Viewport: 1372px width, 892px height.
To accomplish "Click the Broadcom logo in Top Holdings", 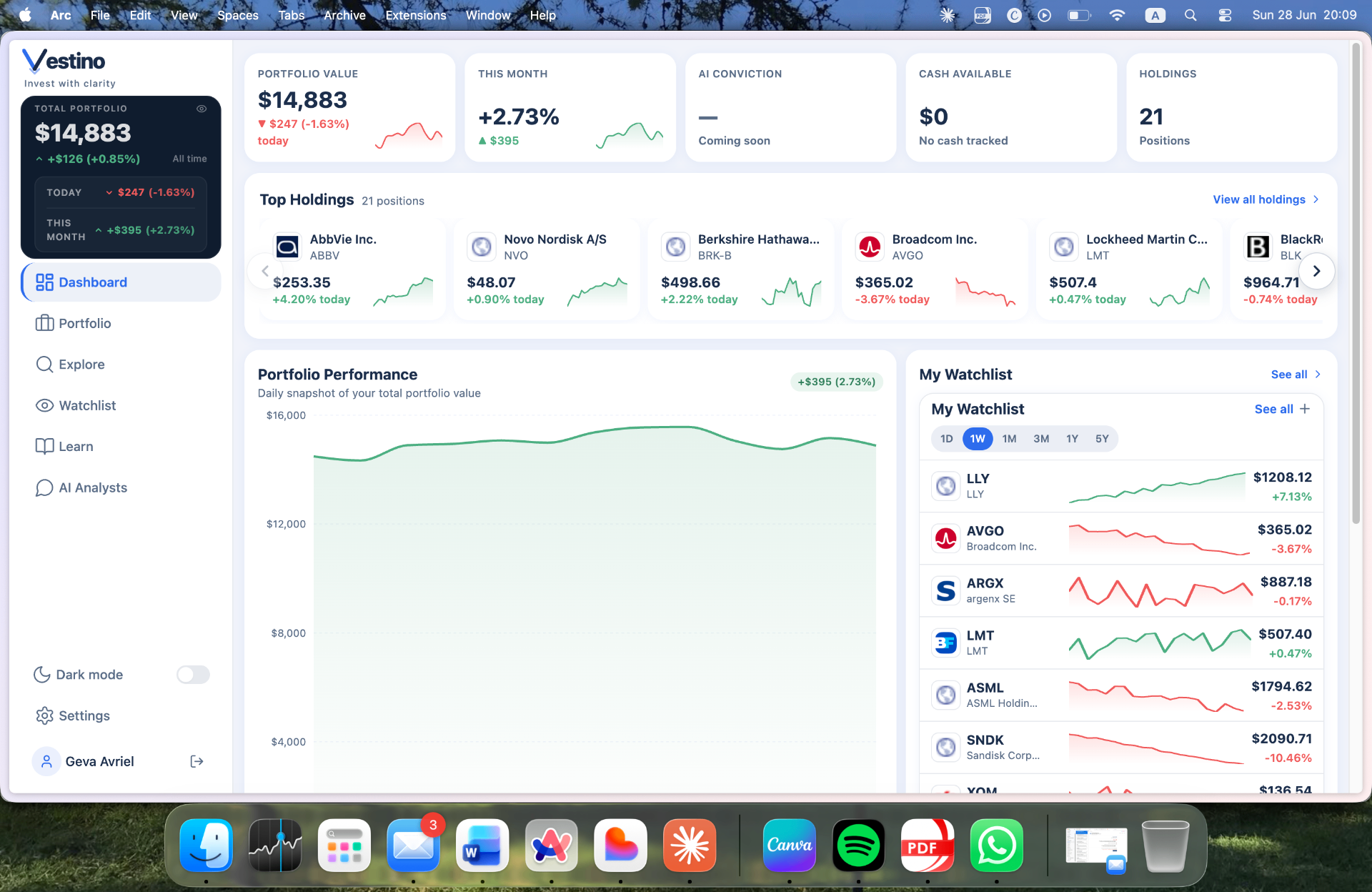I will click(870, 247).
